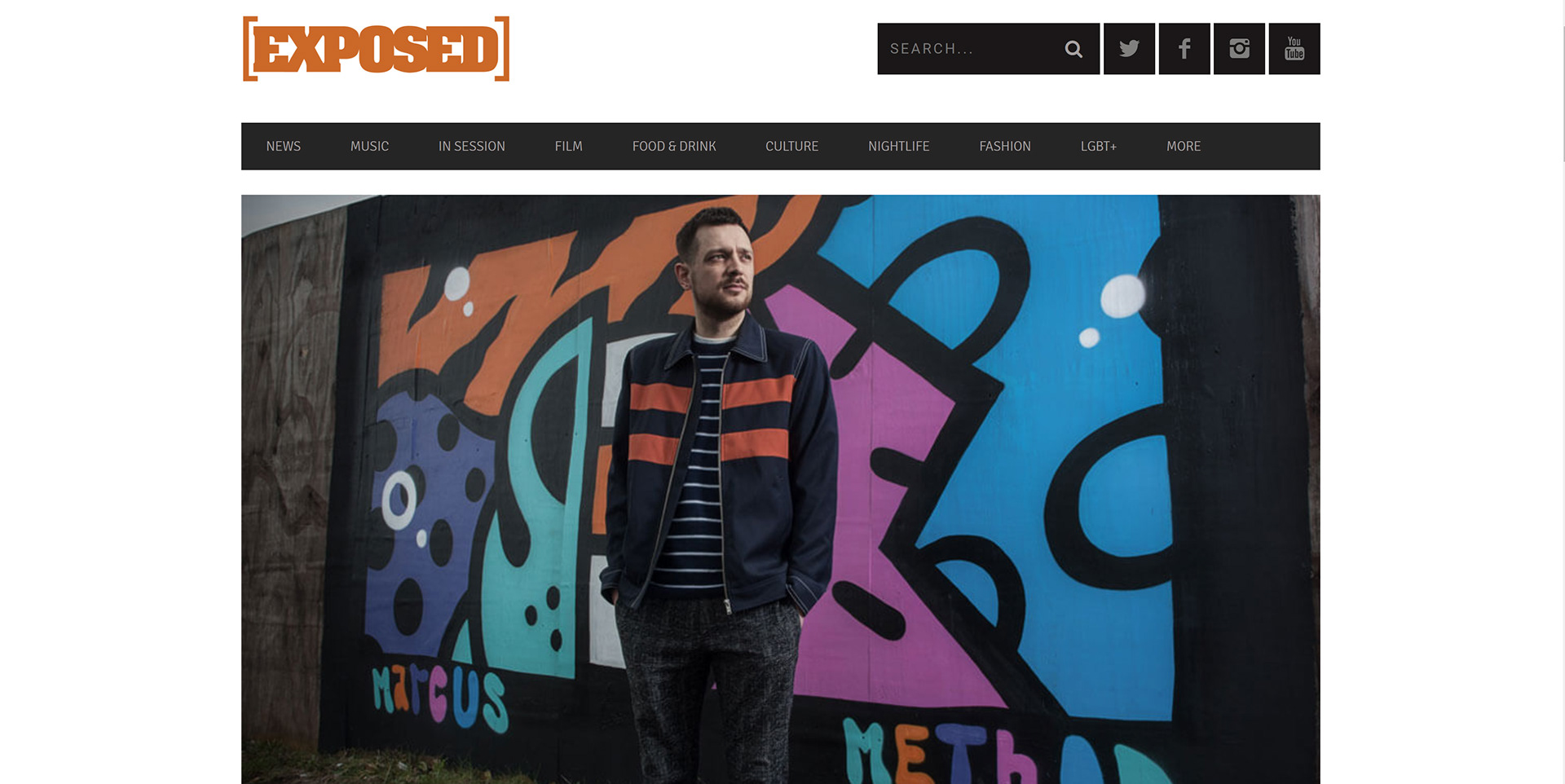The image size is (1565, 784).
Task: Click the featured mural article image
Action: tap(781, 489)
